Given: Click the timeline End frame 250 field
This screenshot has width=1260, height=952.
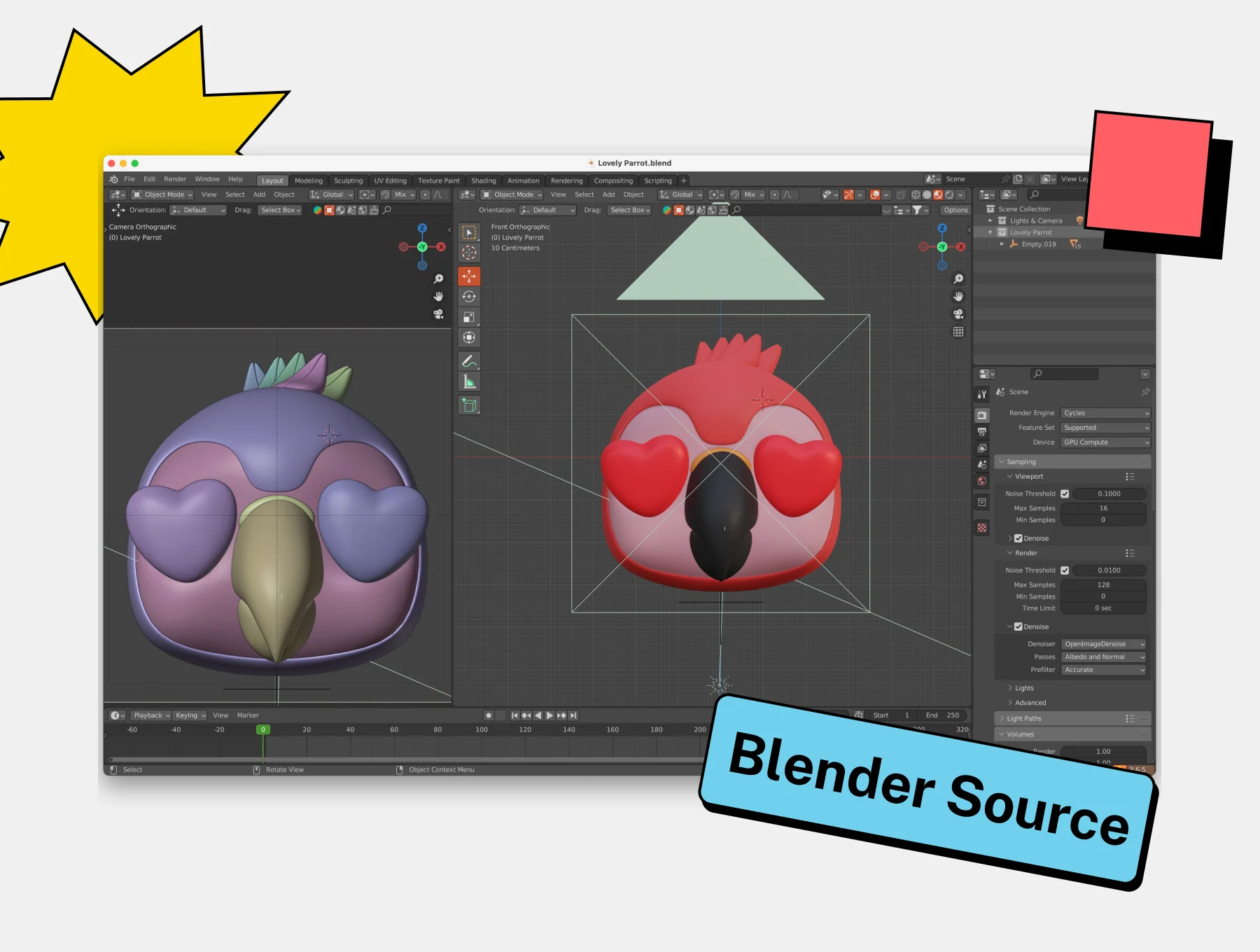Looking at the screenshot, I should (x=943, y=715).
